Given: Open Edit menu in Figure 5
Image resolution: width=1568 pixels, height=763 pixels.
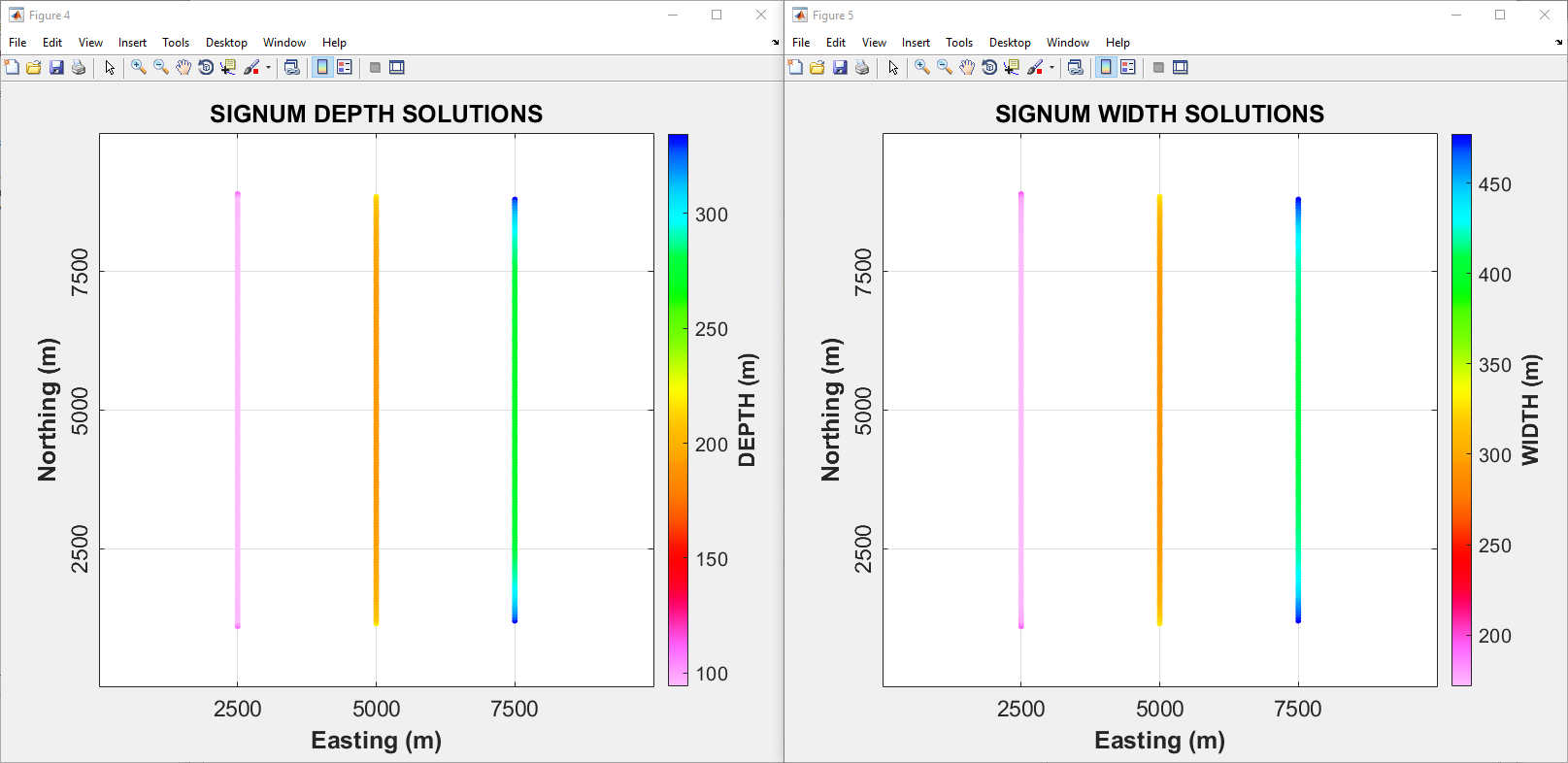Looking at the screenshot, I should pos(836,43).
